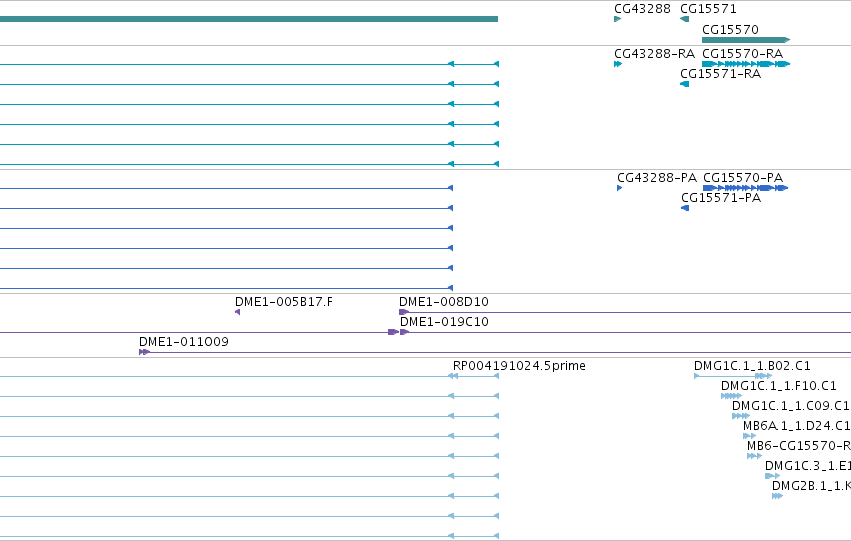The height and width of the screenshot is (541, 851).
Task: Select the CG15570-PA coding glyph
Action: click(x=745, y=188)
